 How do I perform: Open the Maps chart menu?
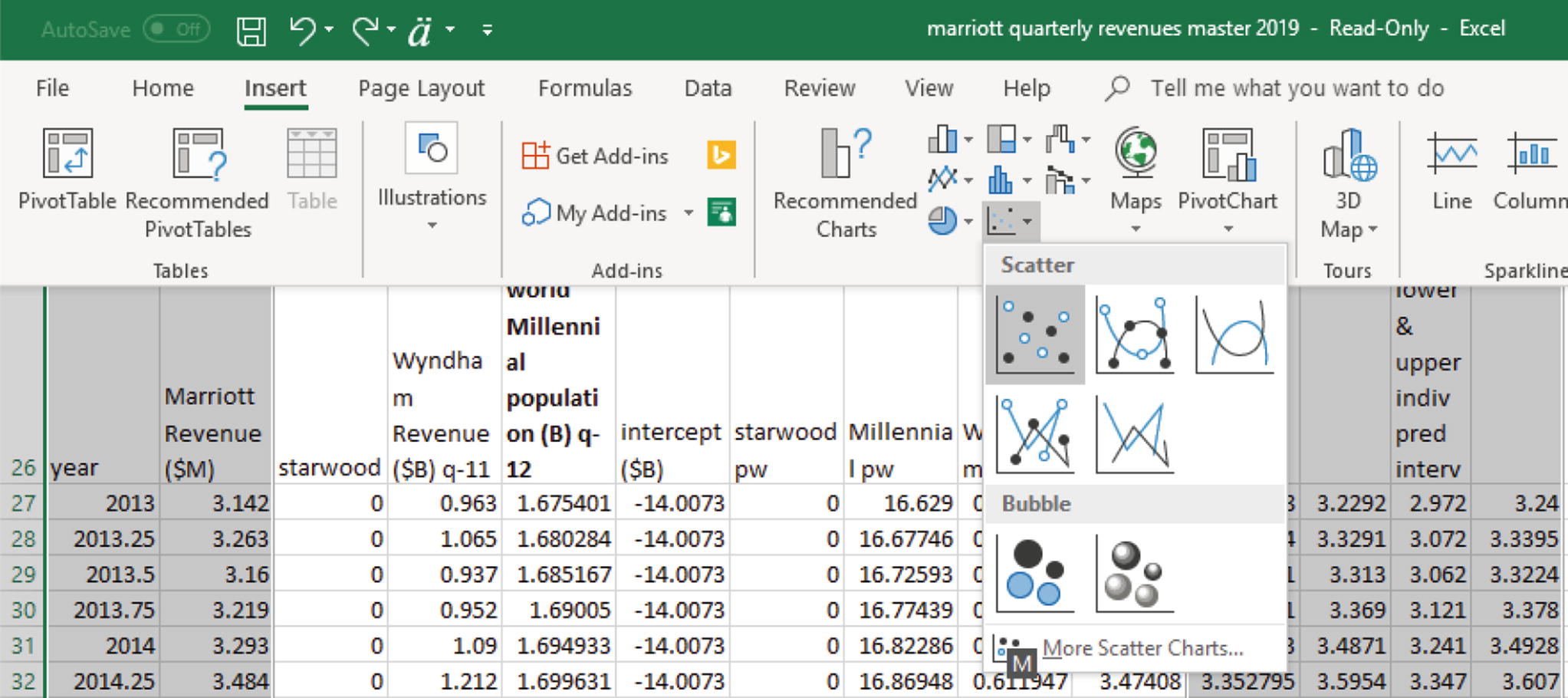coord(1136,181)
